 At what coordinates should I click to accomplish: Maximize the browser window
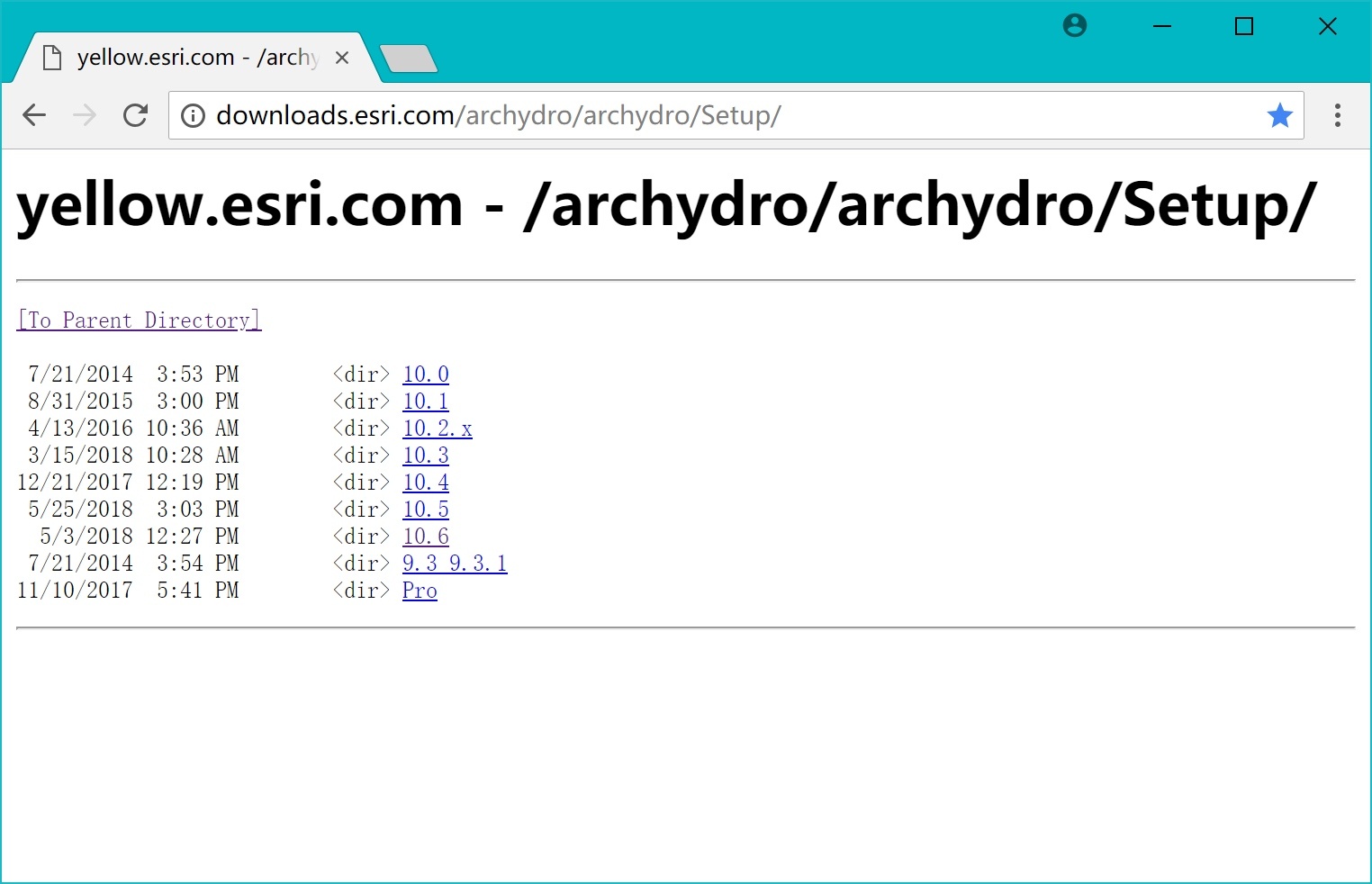(1244, 26)
